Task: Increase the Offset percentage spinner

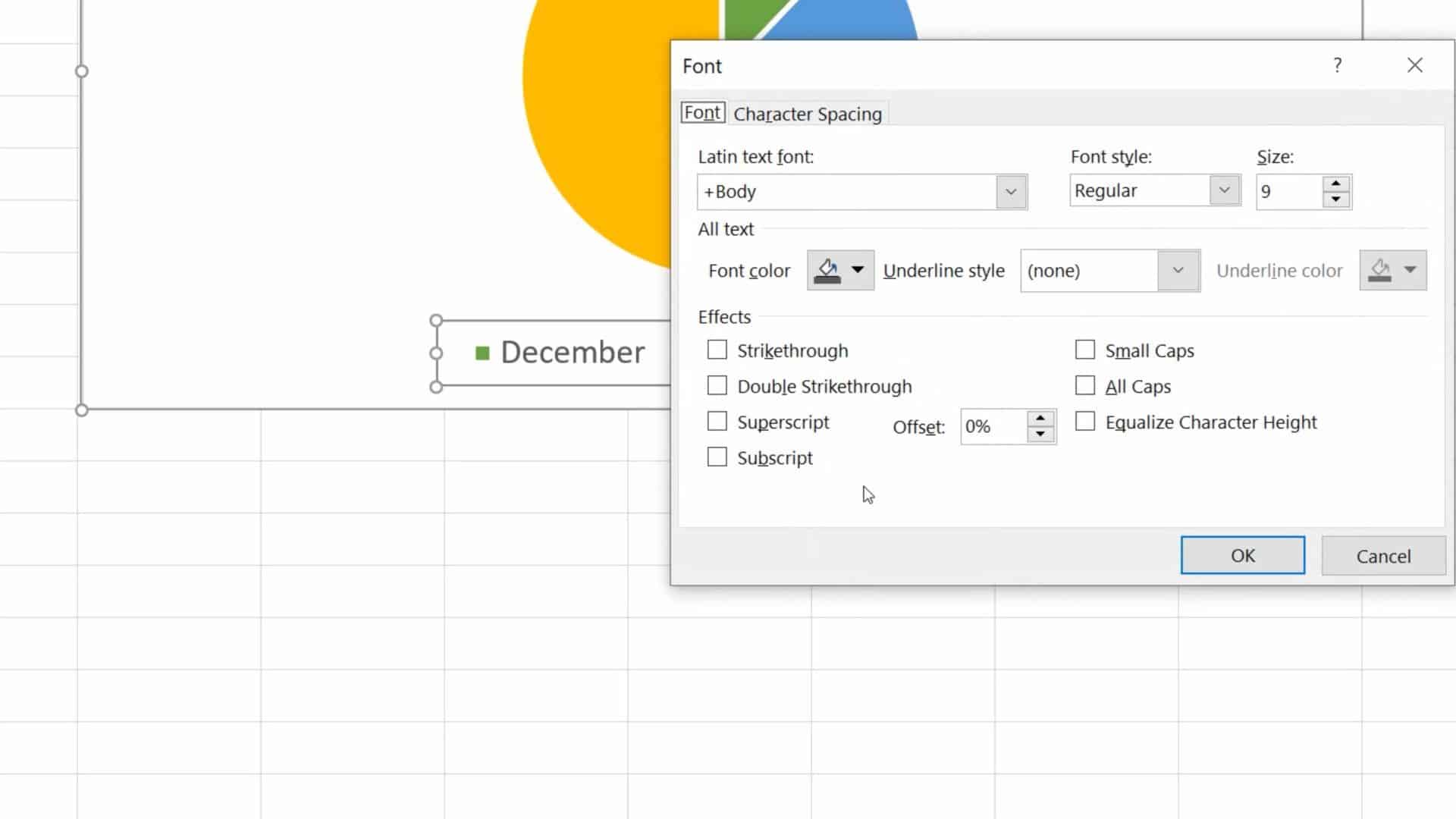Action: 1040,419
